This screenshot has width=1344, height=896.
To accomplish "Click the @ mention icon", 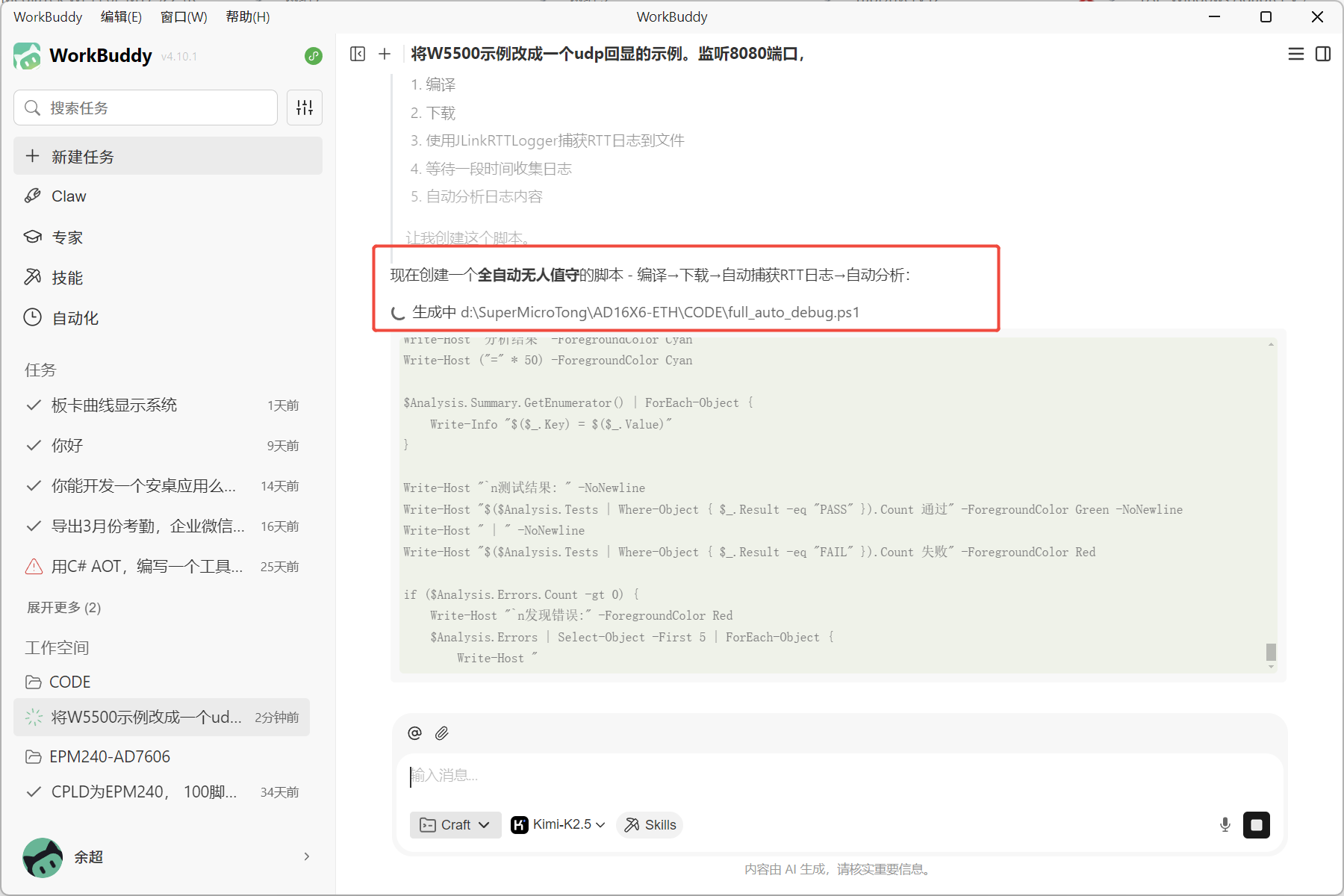I will tap(415, 733).
